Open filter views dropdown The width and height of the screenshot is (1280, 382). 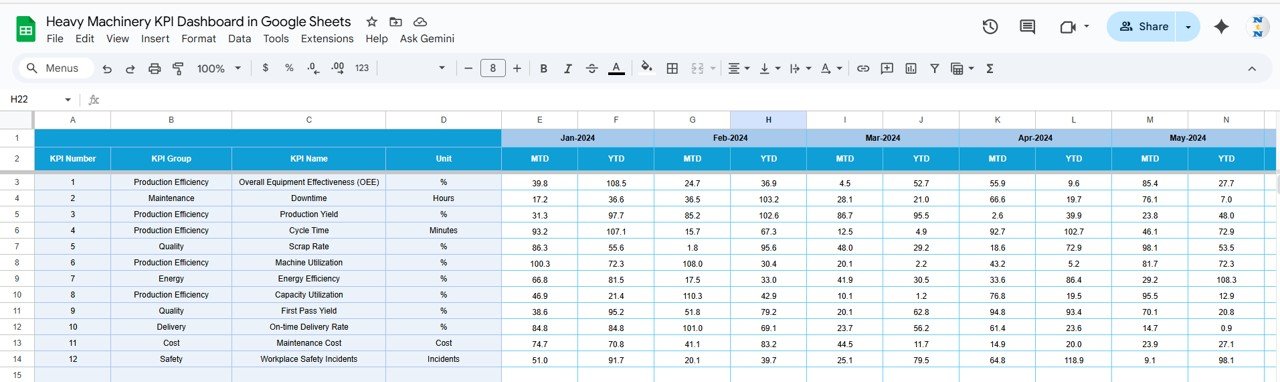click(x=962, y=68)
